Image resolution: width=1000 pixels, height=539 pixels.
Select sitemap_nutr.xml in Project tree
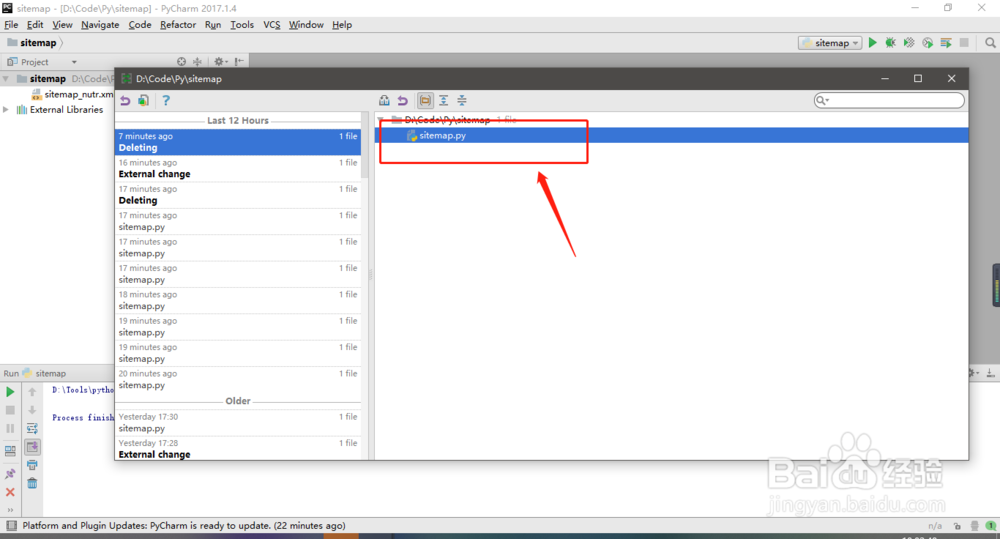pyautogui.click(x=72, y=94)
